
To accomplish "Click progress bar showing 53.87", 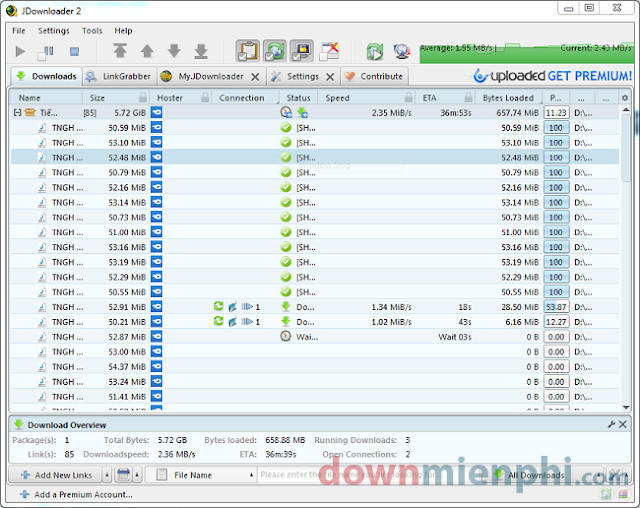I will 556,307.
